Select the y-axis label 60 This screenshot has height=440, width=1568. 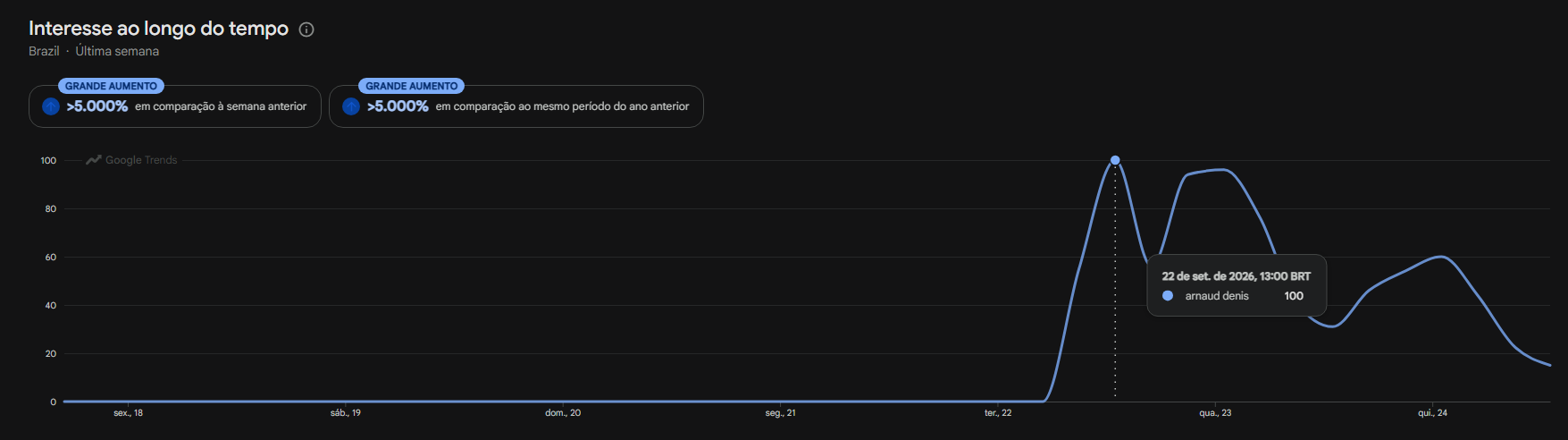(x=51, y=258)
